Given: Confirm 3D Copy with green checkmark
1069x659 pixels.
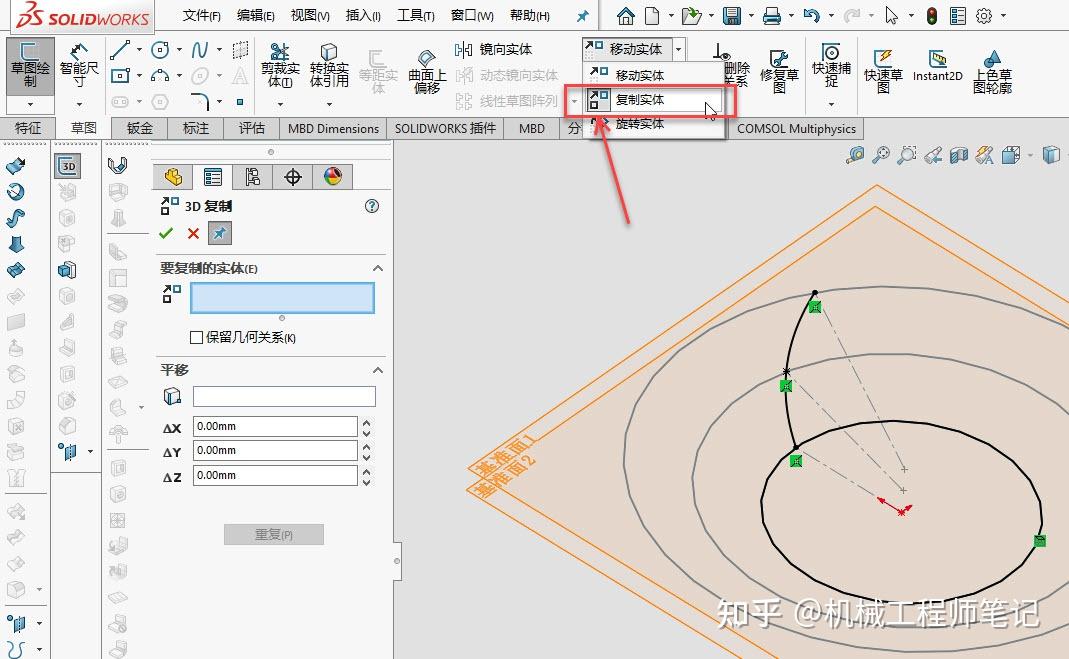Looking at the screenshot, I should (x=166, y=233).
